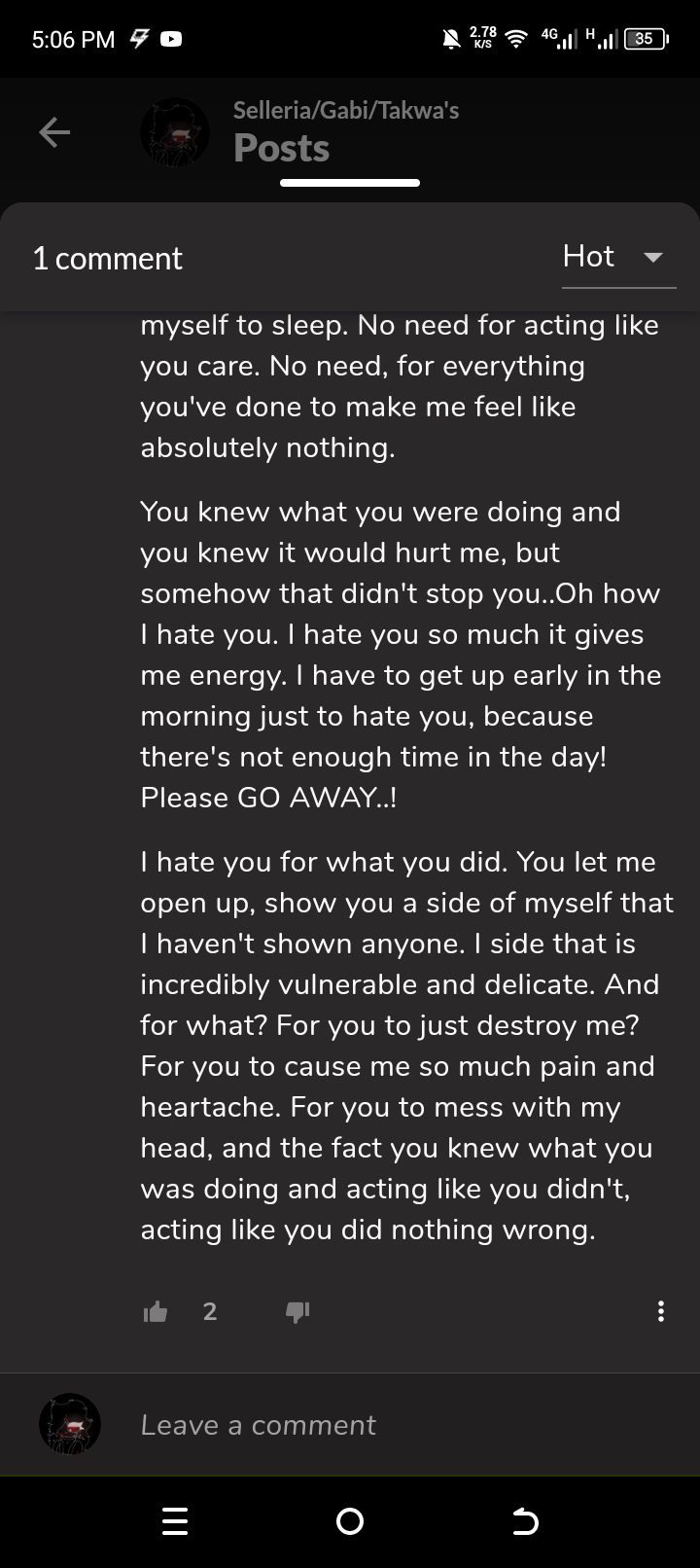Tap the Posts heading title
Screen dimensions: 700x1568
pos(282,148)
